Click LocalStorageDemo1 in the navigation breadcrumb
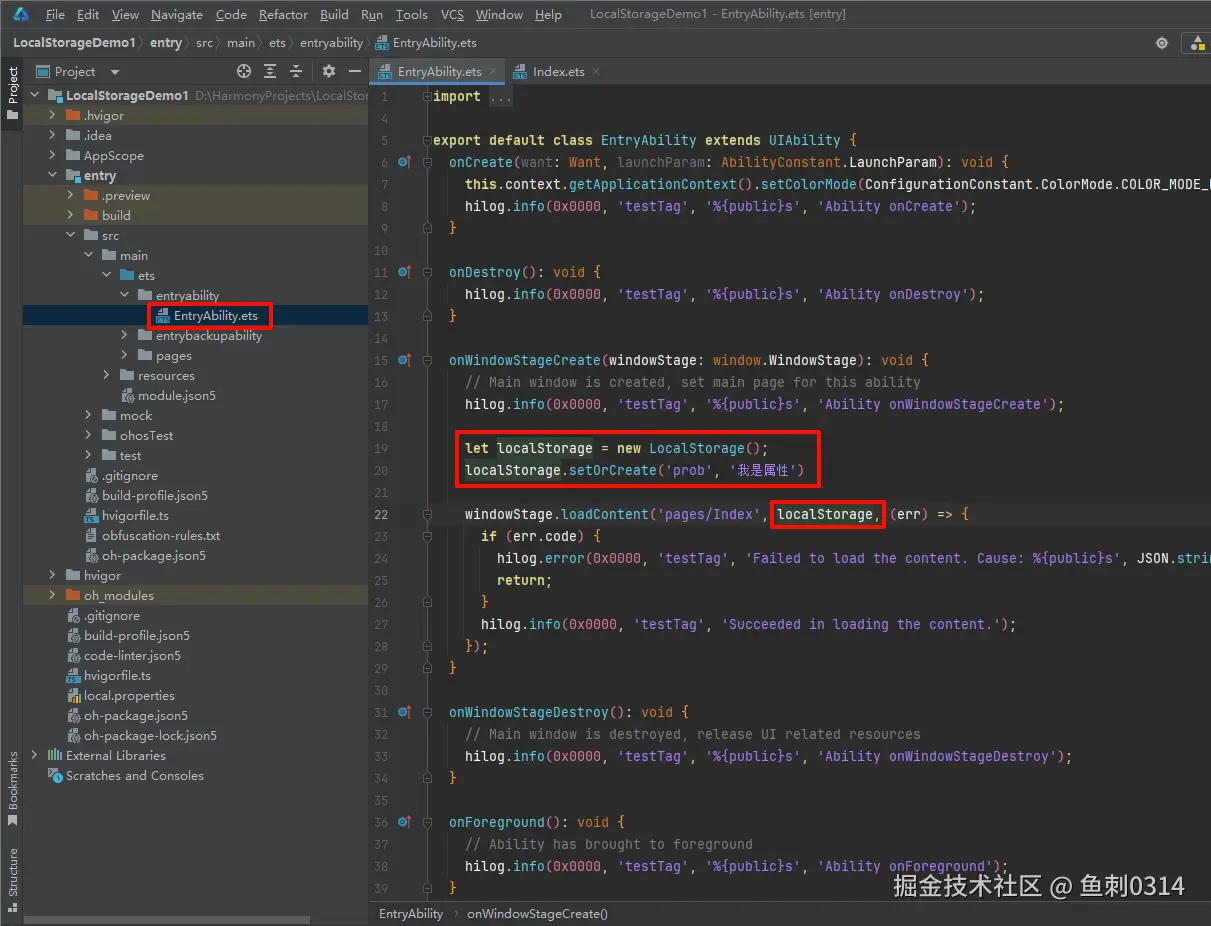Screen dimensions: 1211x926 click(x=74, y=43)
